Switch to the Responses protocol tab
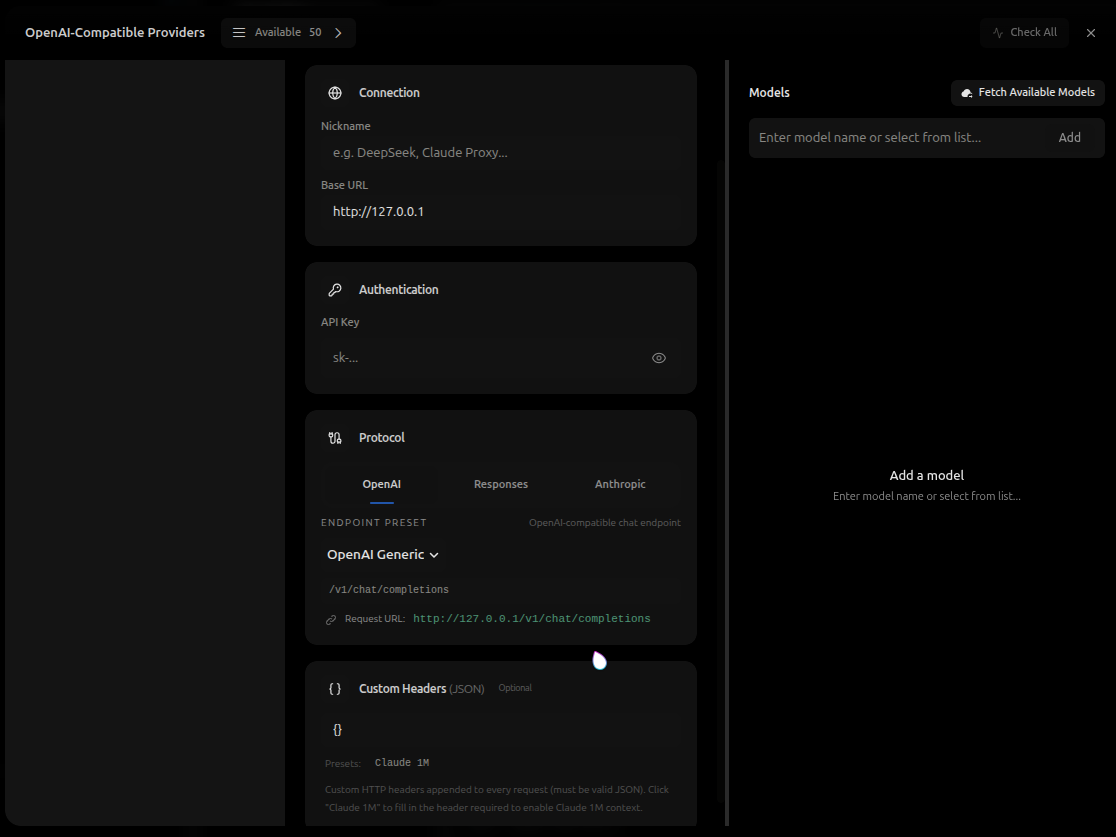The width and height of the screenshot is (1116, 837). pos(501,484)
